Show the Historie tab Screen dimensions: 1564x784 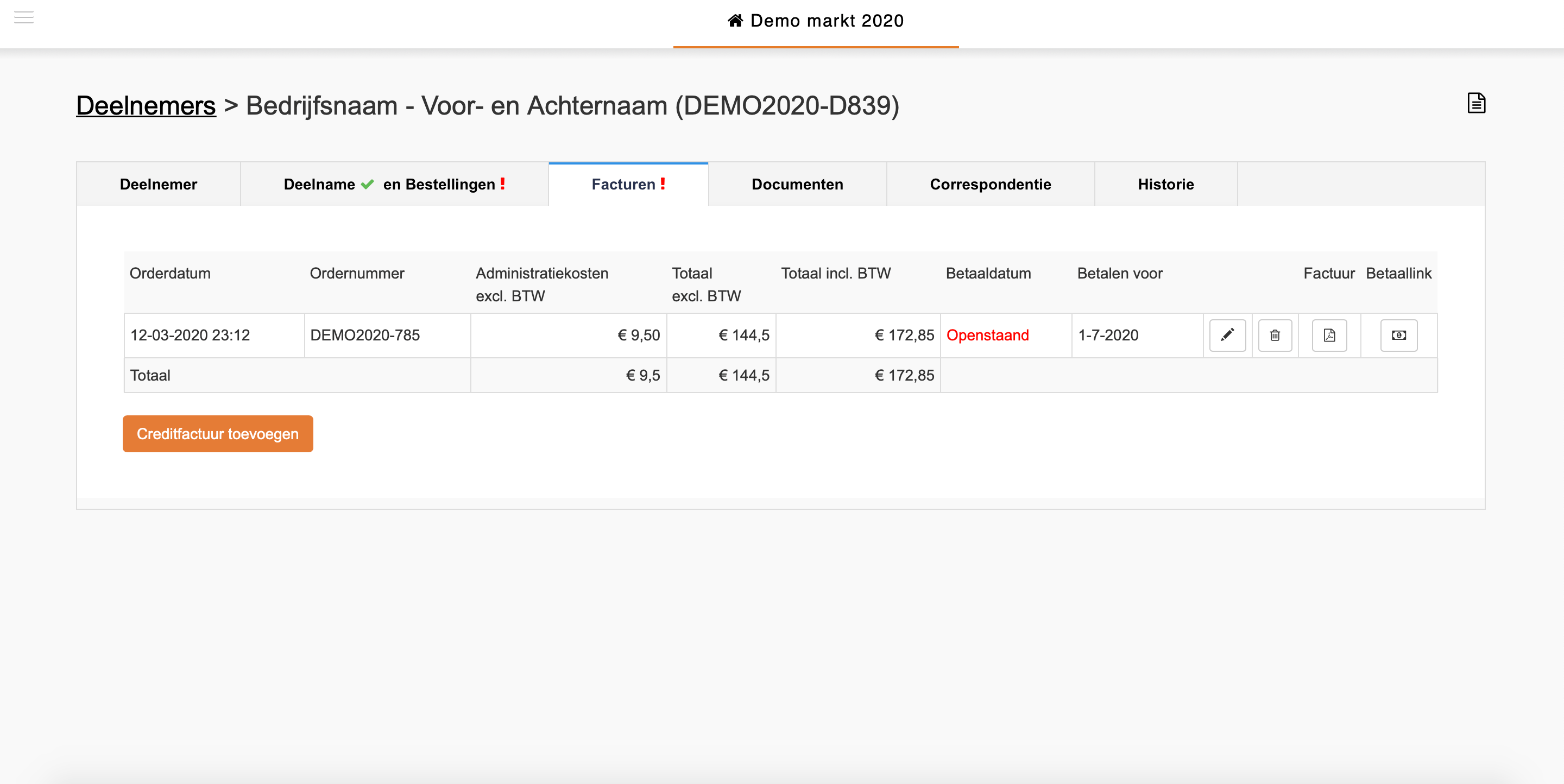1166,185
